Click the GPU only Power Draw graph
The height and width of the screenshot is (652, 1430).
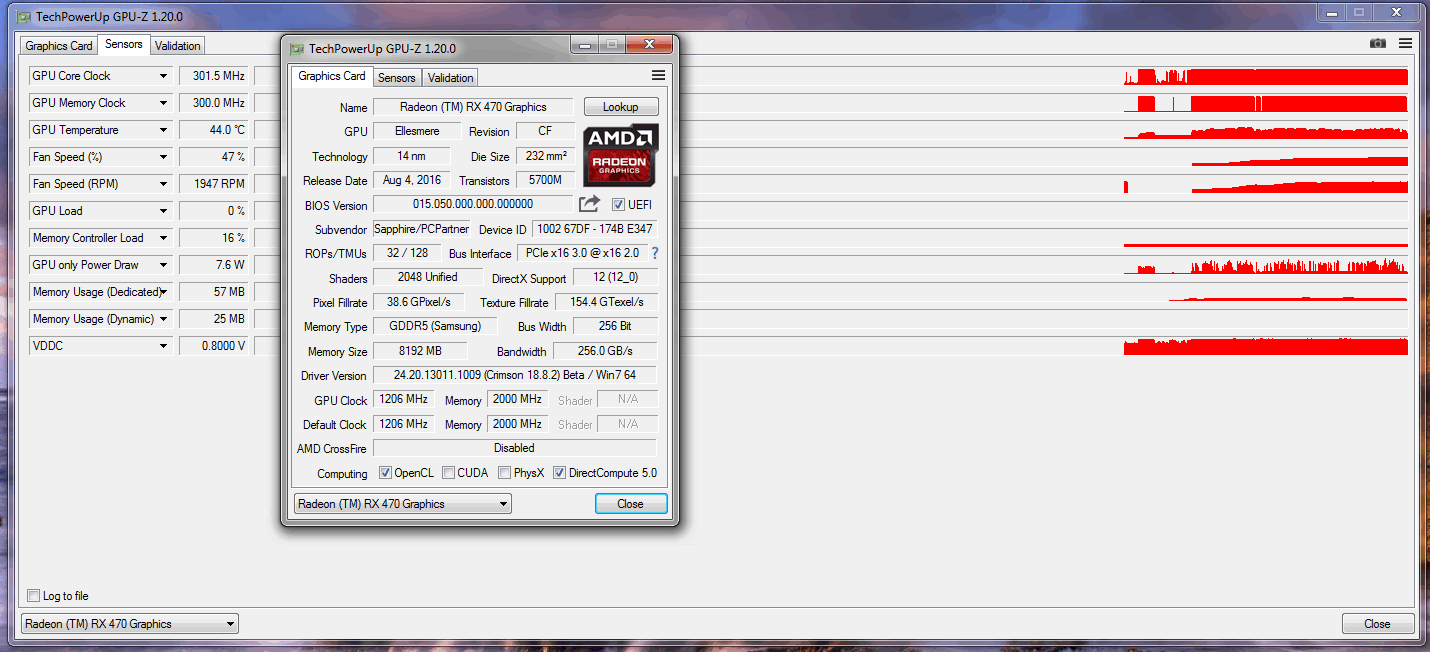tap(1266, 265)
